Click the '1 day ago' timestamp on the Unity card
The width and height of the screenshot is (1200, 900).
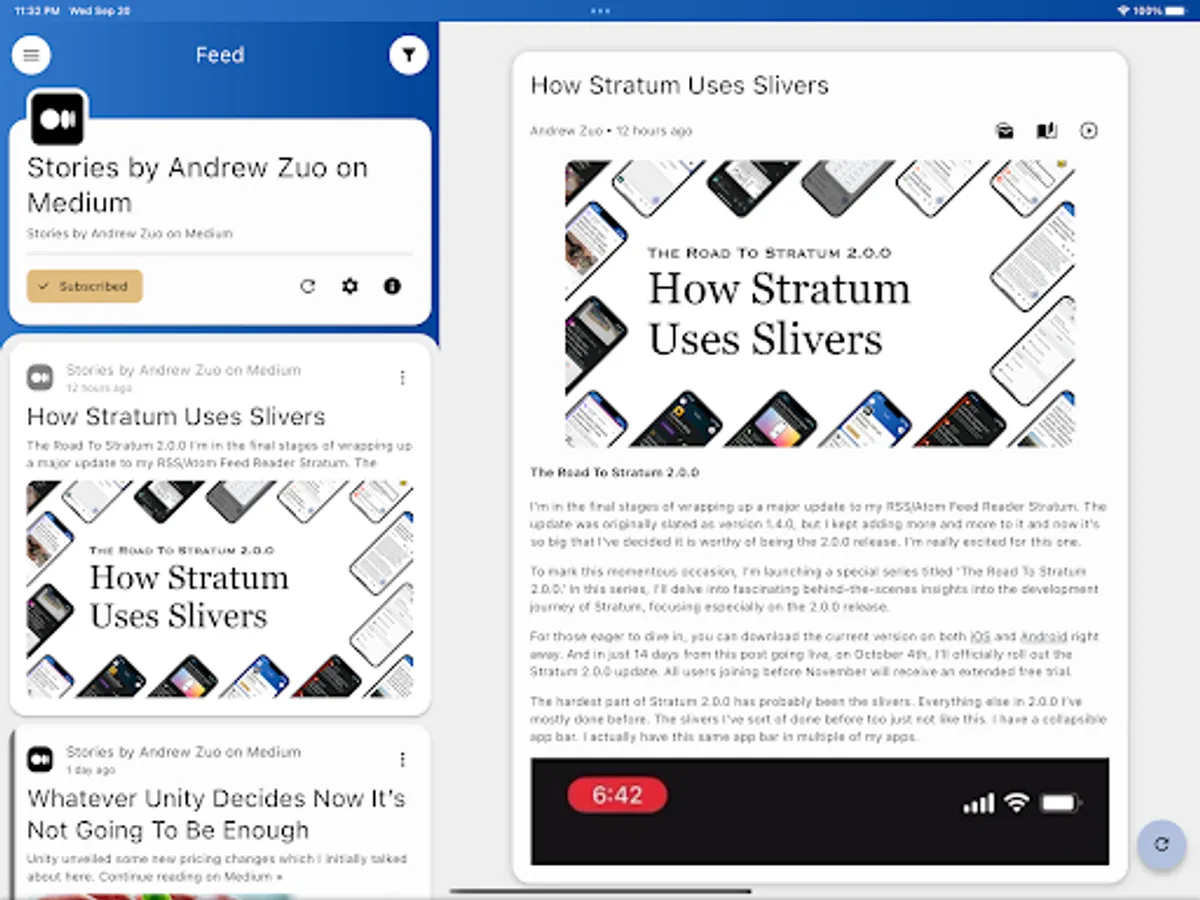pyautogui.click(x=91, y=770)
